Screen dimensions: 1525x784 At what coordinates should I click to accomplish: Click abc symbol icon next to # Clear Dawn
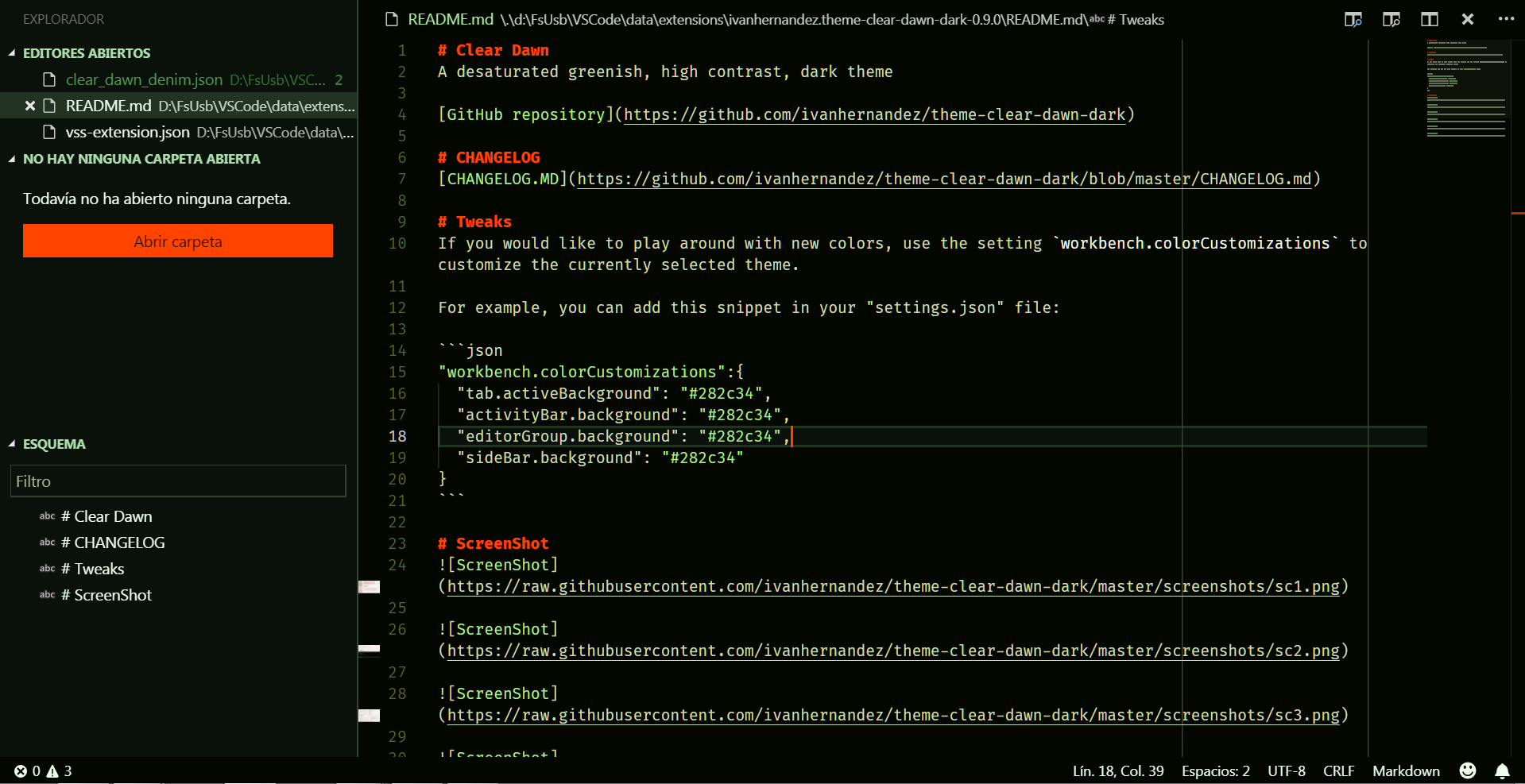48,516
